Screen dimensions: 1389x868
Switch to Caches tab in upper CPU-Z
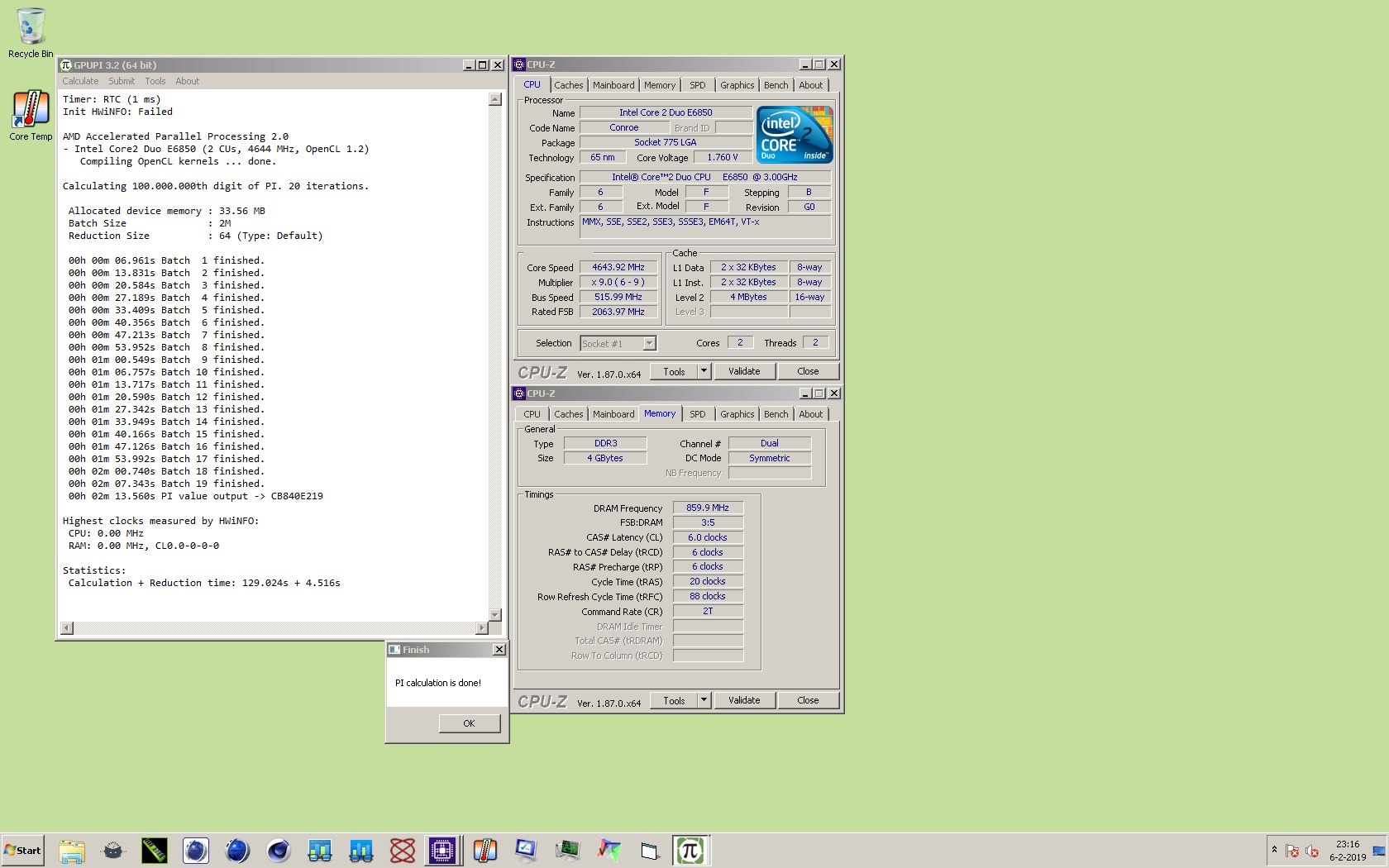(x=569, y=85)
